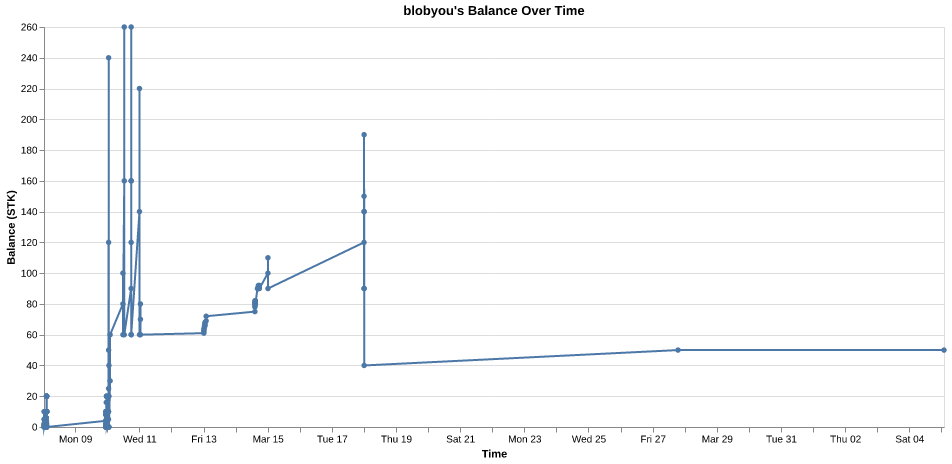The image size is (952, 464).
Task: Click the "Mar 15" date label
Action: [268, 439]
